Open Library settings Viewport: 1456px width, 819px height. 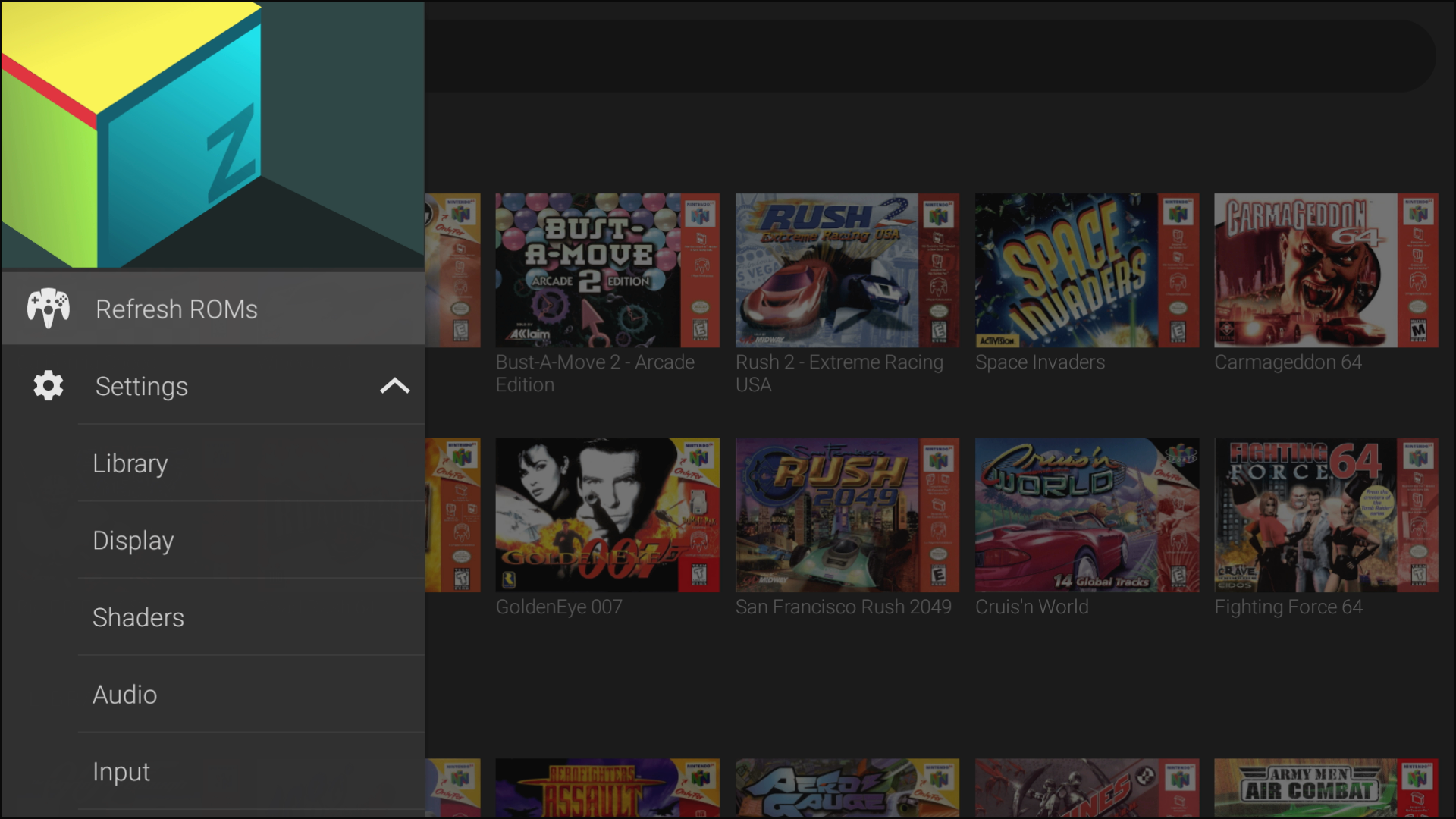click(x=130, y=463)
